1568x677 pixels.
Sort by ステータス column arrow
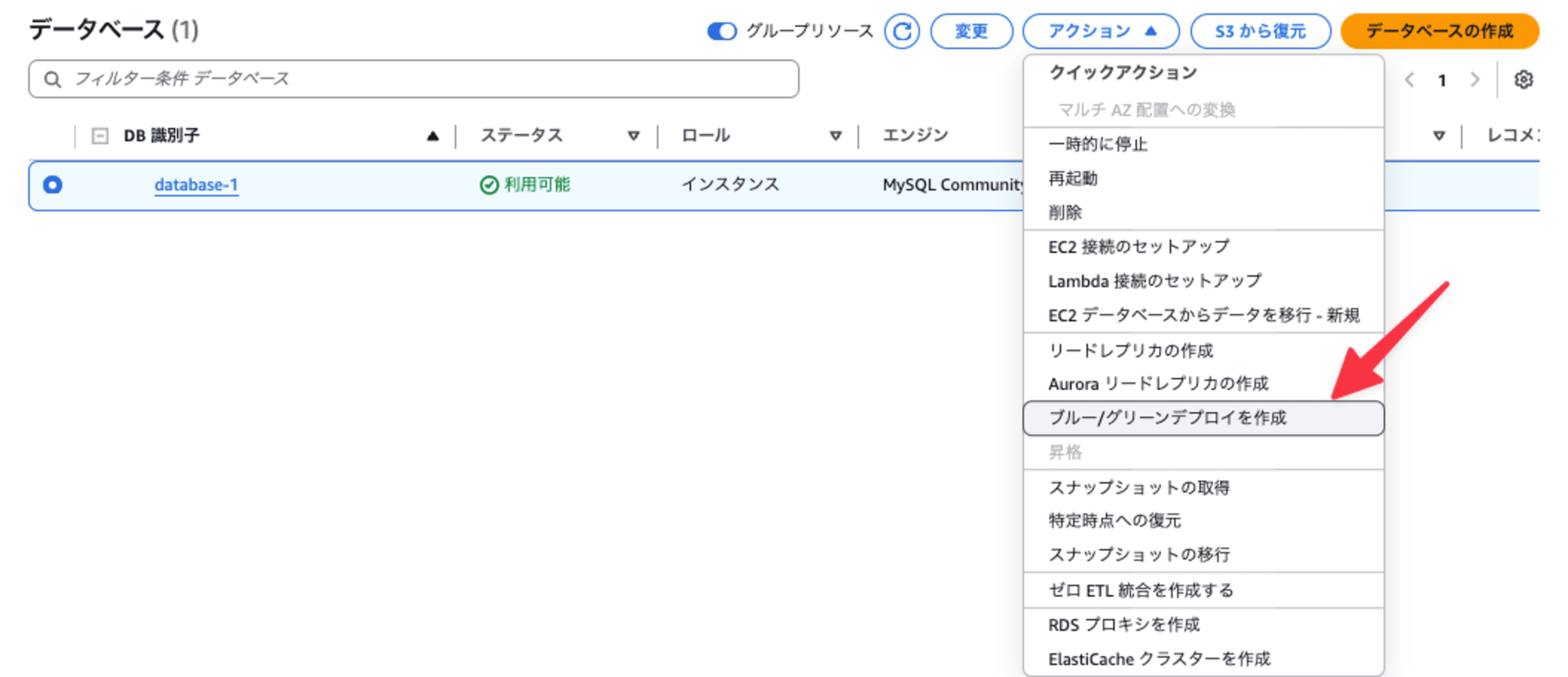tap(633, 136)
